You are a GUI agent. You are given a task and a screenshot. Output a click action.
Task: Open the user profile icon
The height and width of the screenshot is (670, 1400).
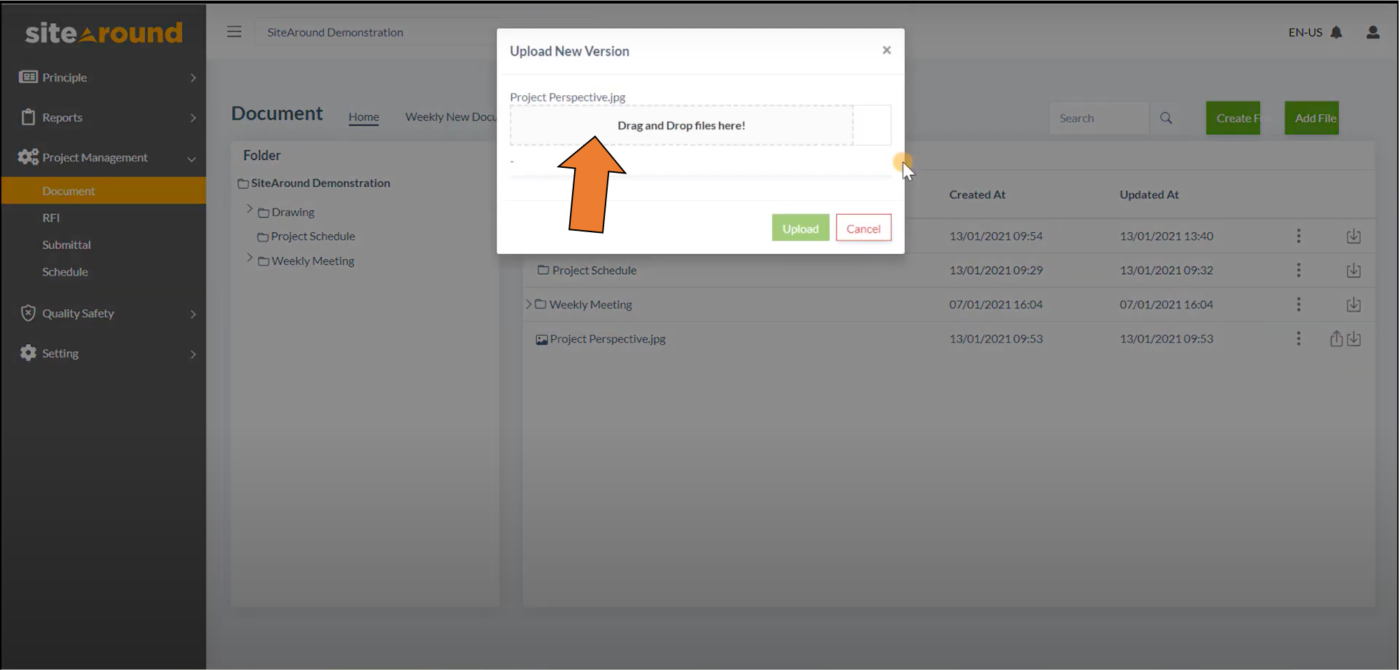[1372, 32]
